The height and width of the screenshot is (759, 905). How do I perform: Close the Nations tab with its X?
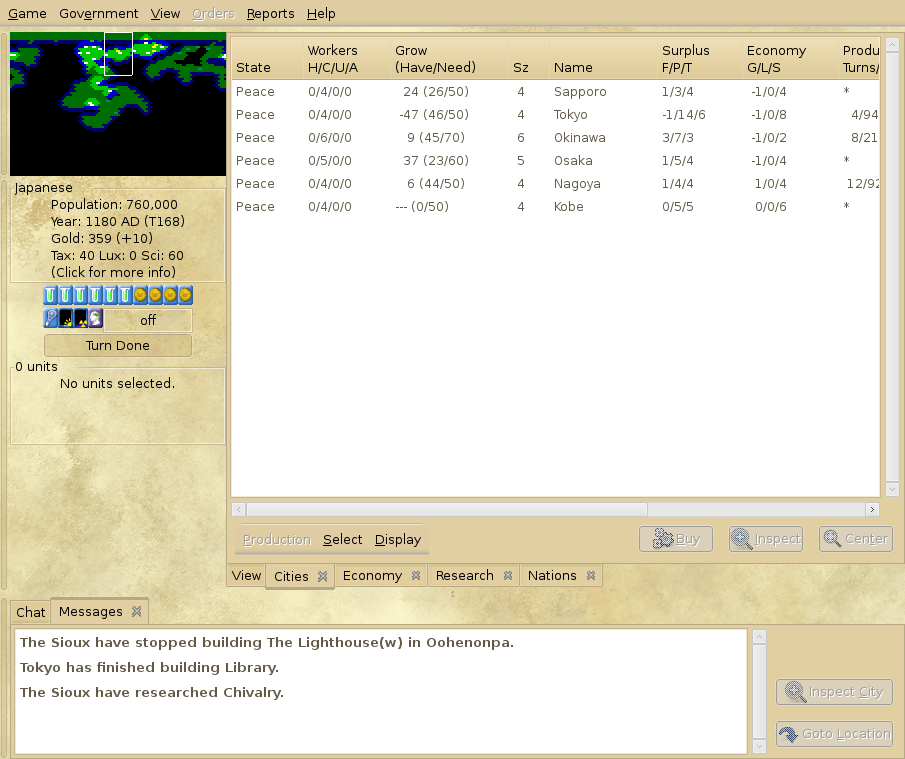[x=591, y=575]
